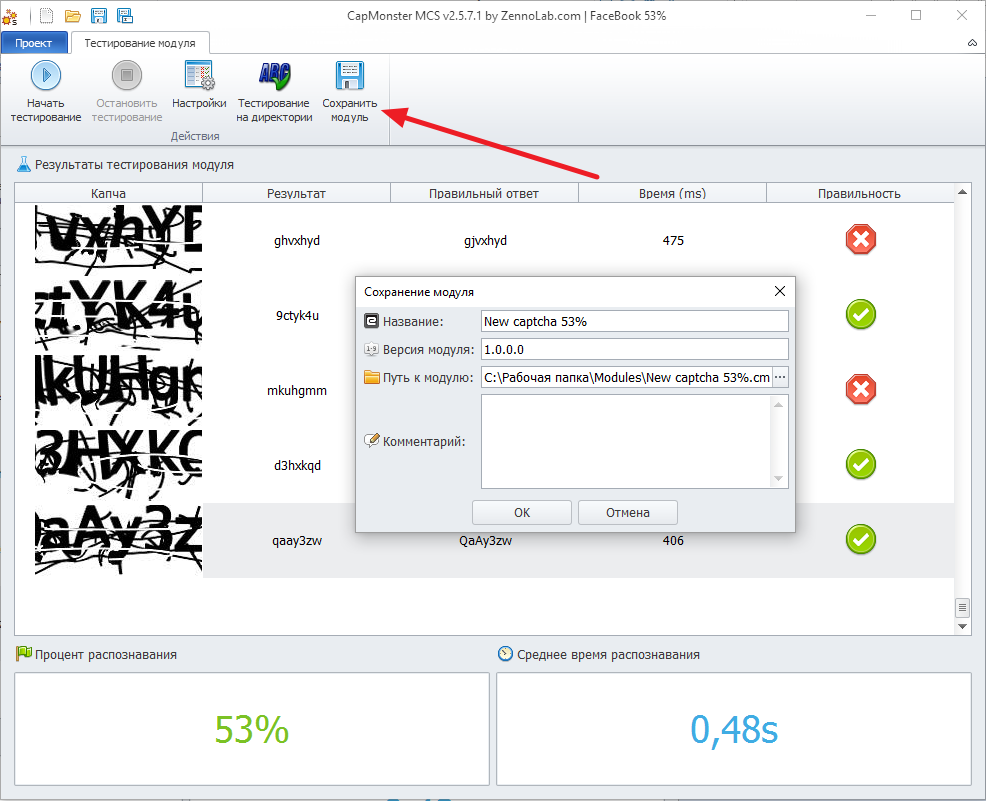Sort by the Время (ms) column header

click(x=672, y=194)
